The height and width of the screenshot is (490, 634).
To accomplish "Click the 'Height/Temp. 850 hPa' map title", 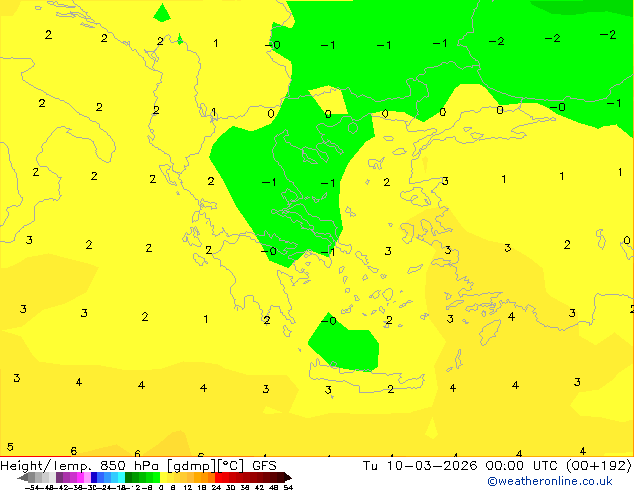I will [79, 466].
